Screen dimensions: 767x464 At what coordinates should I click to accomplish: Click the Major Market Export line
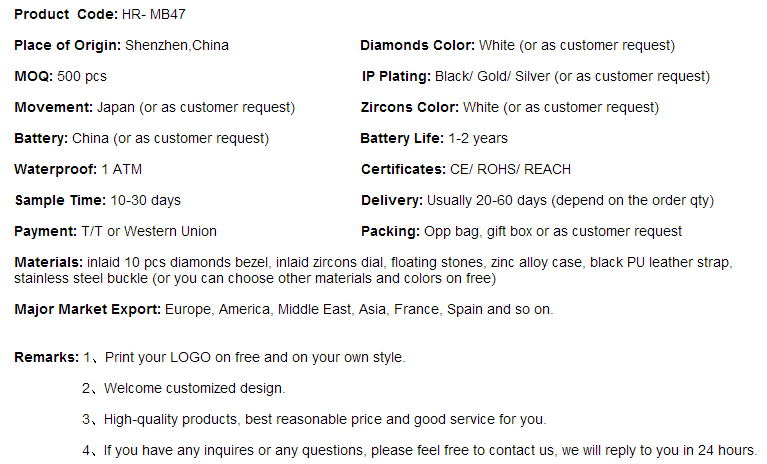pyautogui.click(x=284, y=309)
